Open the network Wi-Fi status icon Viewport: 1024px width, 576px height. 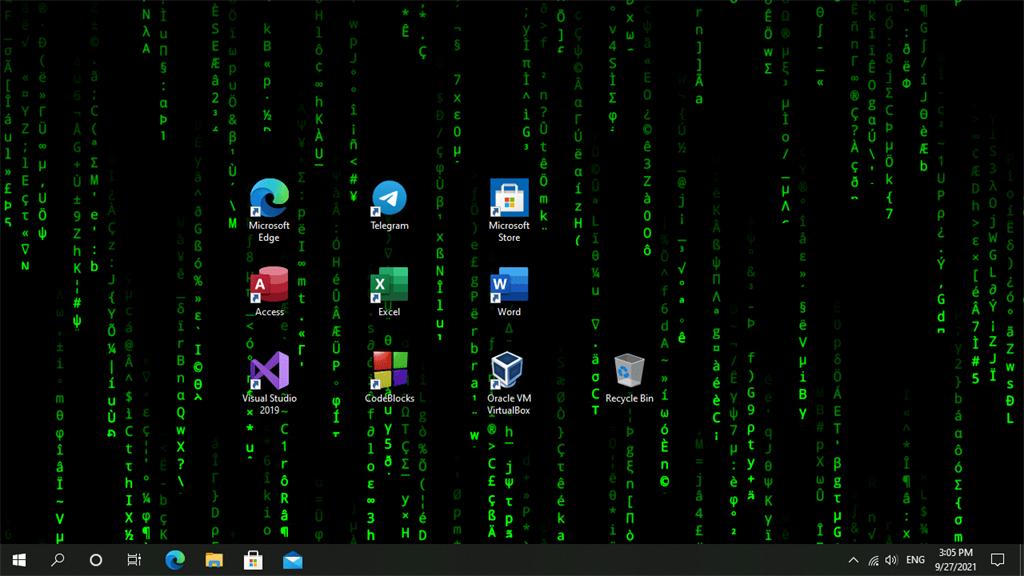pyautogui.click(x=873, y=560)
